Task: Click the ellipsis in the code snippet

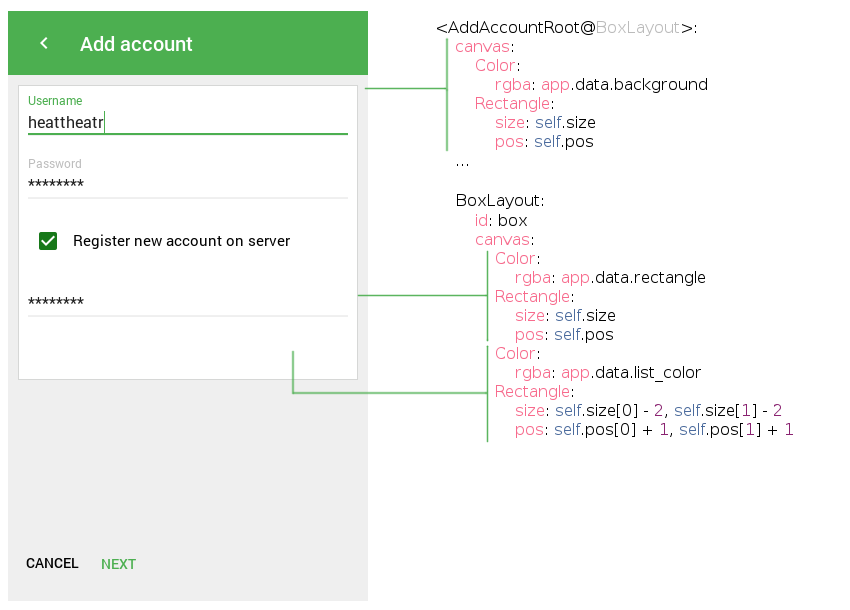Action: [462, 162]
